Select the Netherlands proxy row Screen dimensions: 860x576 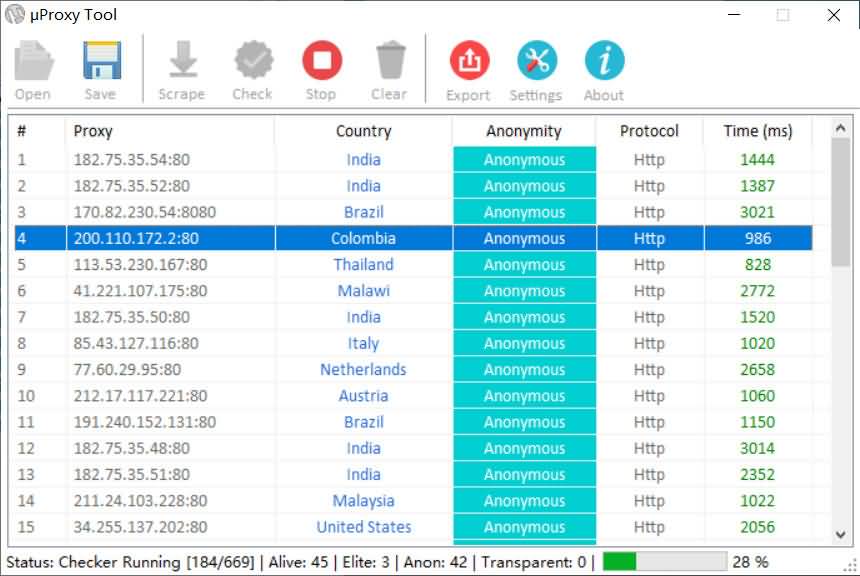[x=363, y=370]
